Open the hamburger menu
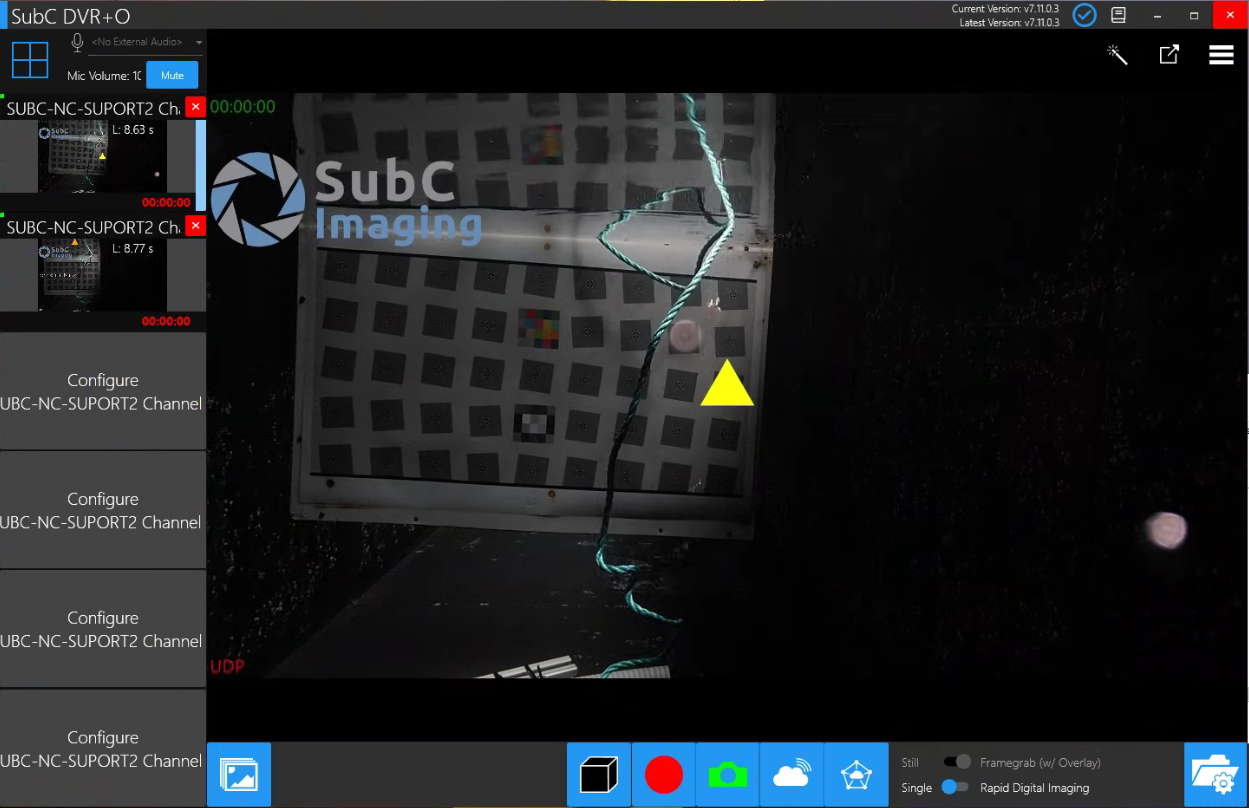1249x808 pixels. [1221, 55]
